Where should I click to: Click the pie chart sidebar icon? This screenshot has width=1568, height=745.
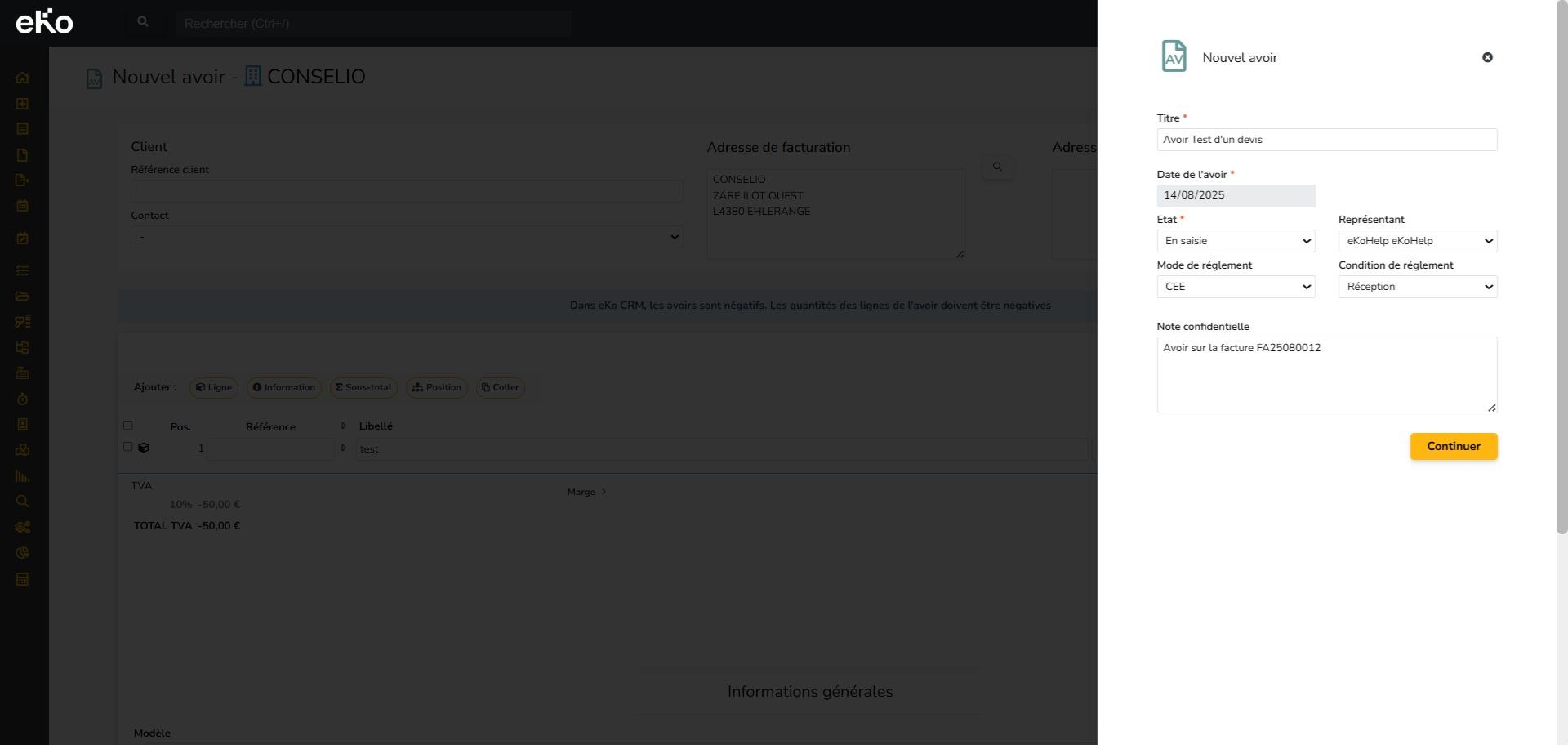click(x=22, y=553)
